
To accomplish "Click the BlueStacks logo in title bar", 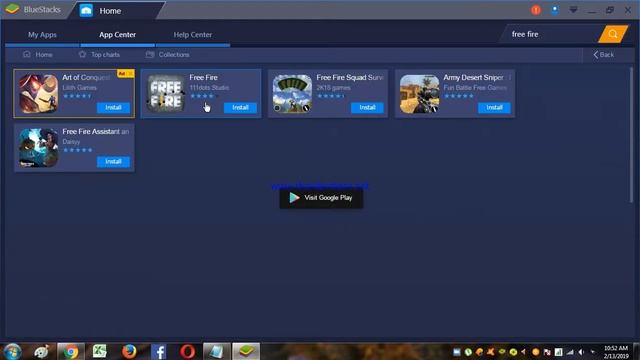I will [12, 9].
